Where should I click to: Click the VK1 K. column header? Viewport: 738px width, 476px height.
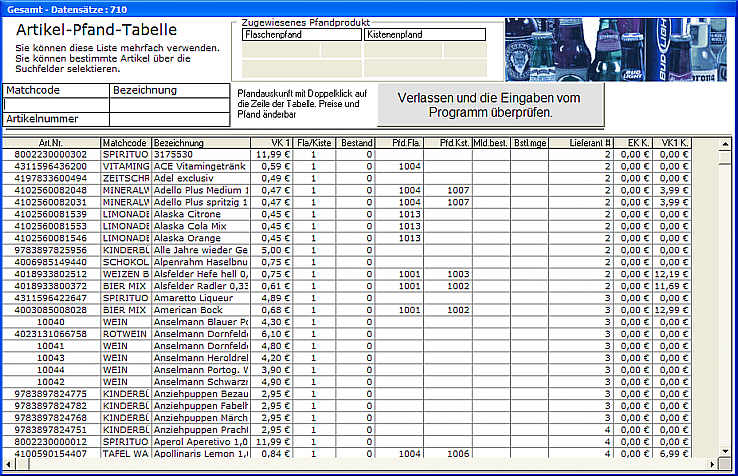[x=672, y=143]
